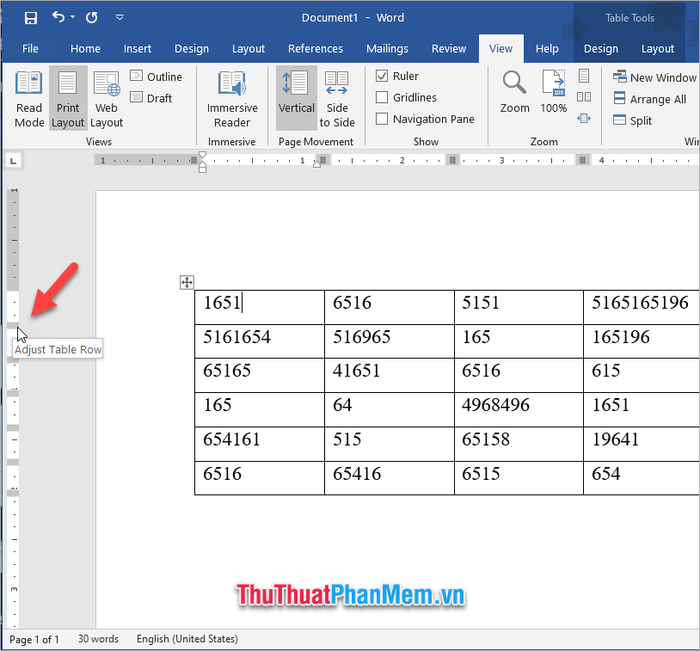Click the New Window button
This screenshot has width=700, height=651.
tap(654, 78)
